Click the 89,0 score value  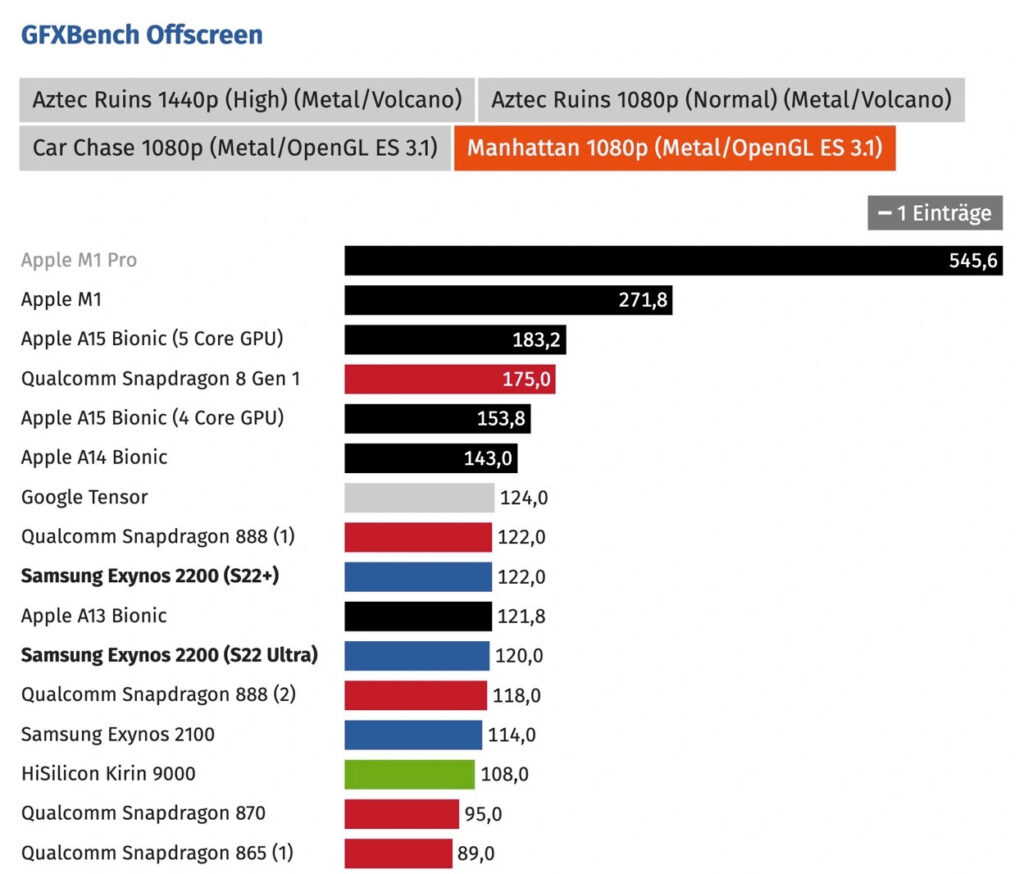[476, 854]
